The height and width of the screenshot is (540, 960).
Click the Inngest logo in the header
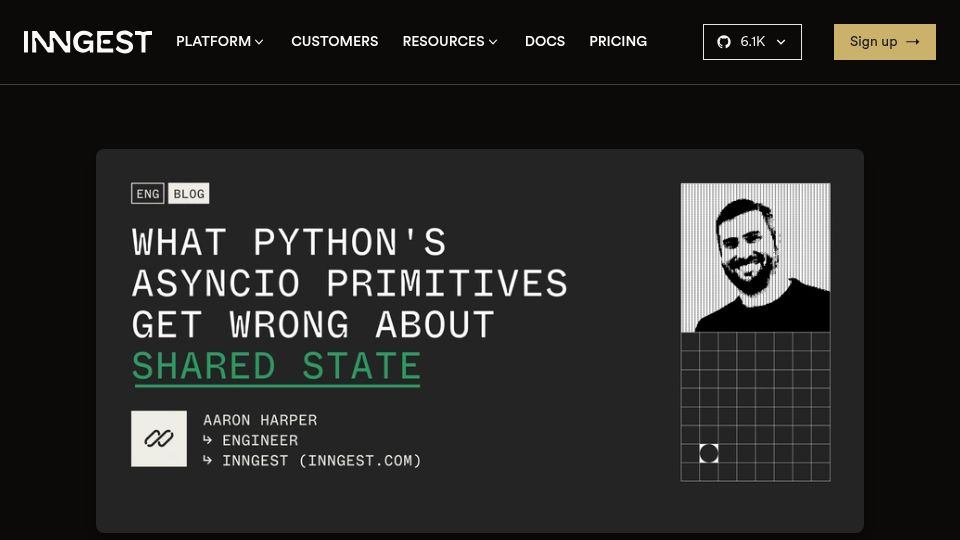[x=88, y=42]
